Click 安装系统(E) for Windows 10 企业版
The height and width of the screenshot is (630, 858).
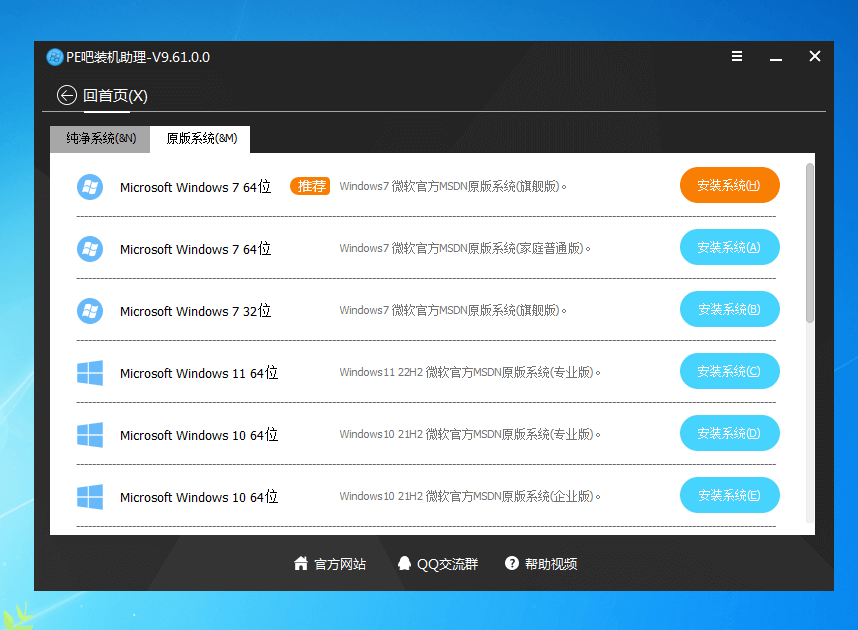click(729, 495)
